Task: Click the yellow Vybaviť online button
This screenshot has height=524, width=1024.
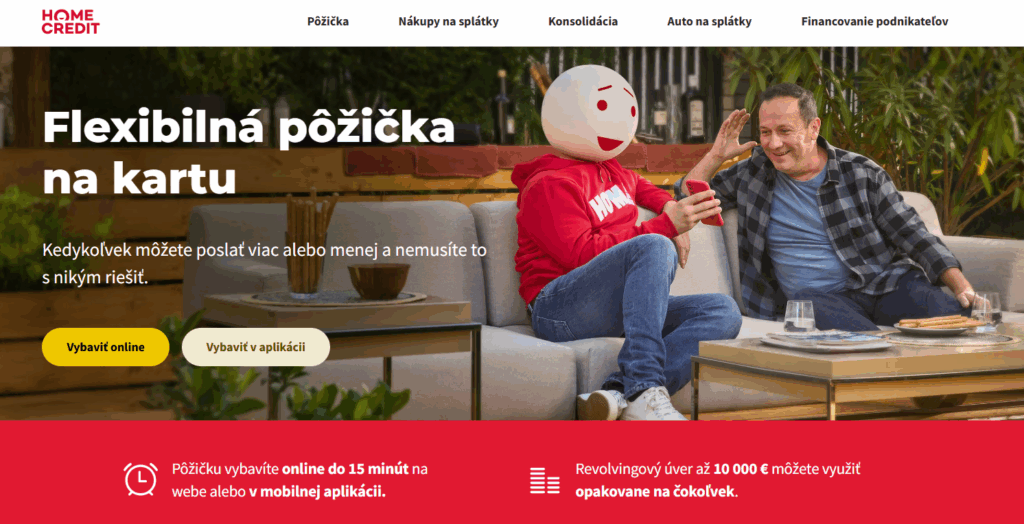Action: [x=106, y=347]
